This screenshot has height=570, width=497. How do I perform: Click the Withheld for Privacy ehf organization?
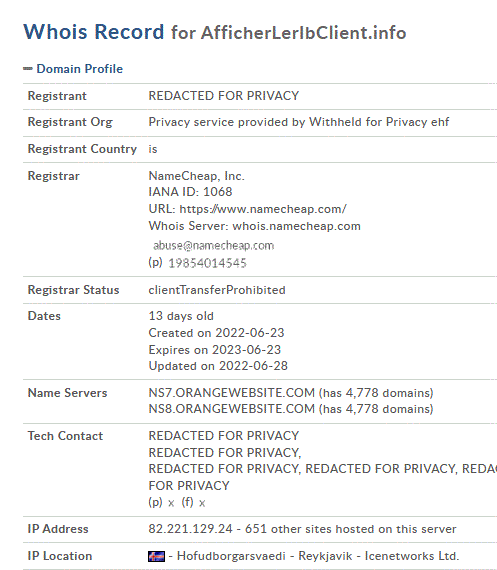point(379,122)
